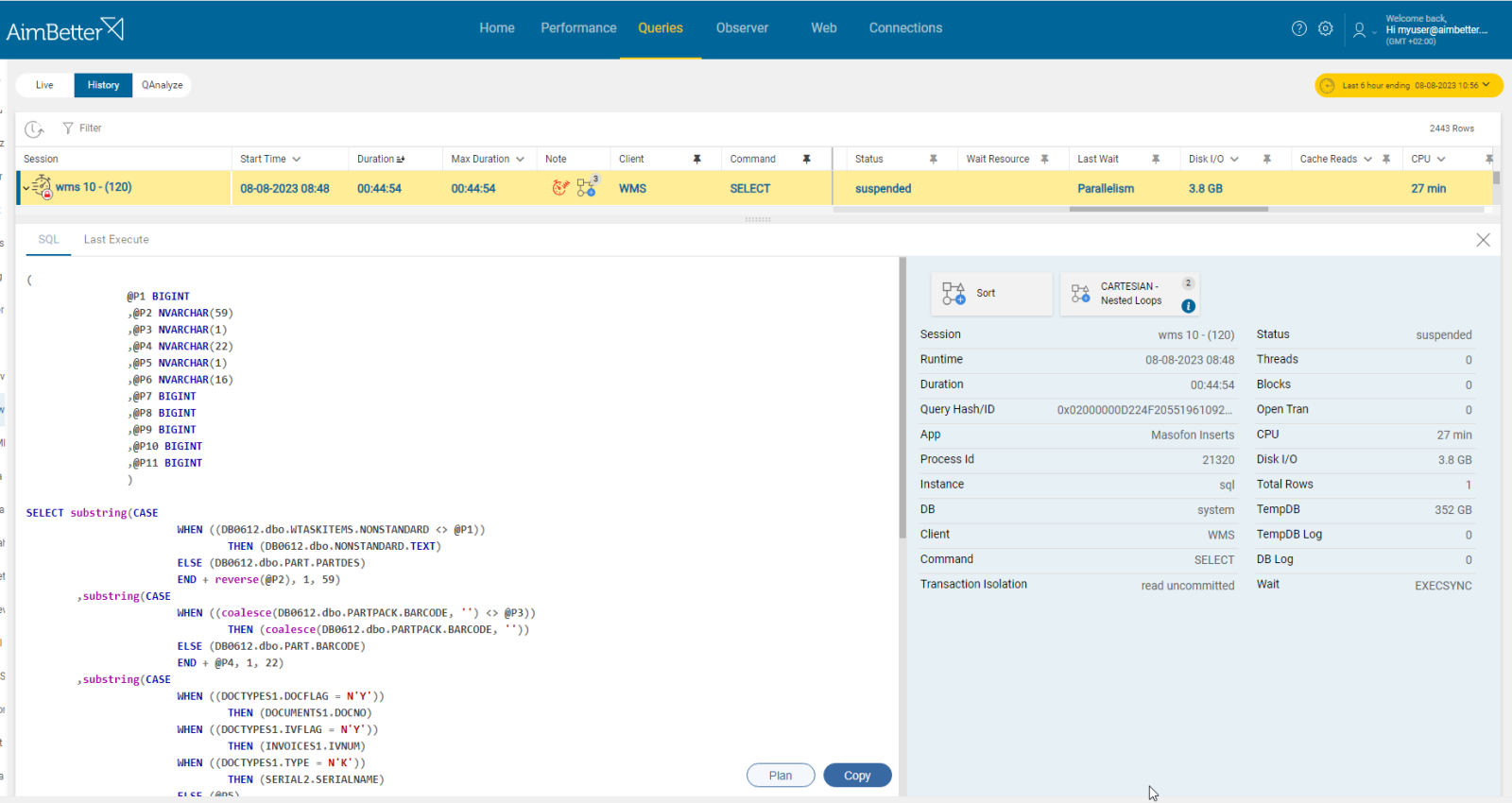Click the CARTESIAN - Nested Loops card label
The height and width of the screenshot is (803, 1512).
1131,294
